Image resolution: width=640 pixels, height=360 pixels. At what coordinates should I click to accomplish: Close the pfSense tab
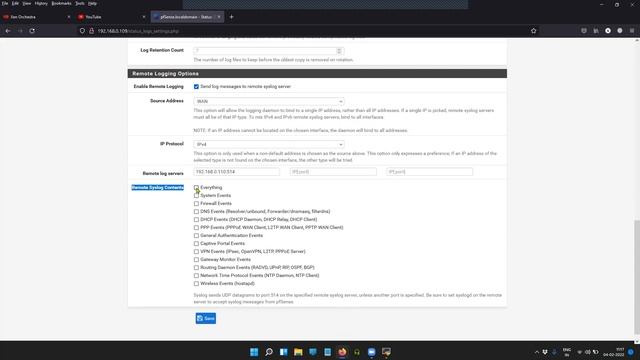(219, 17)
